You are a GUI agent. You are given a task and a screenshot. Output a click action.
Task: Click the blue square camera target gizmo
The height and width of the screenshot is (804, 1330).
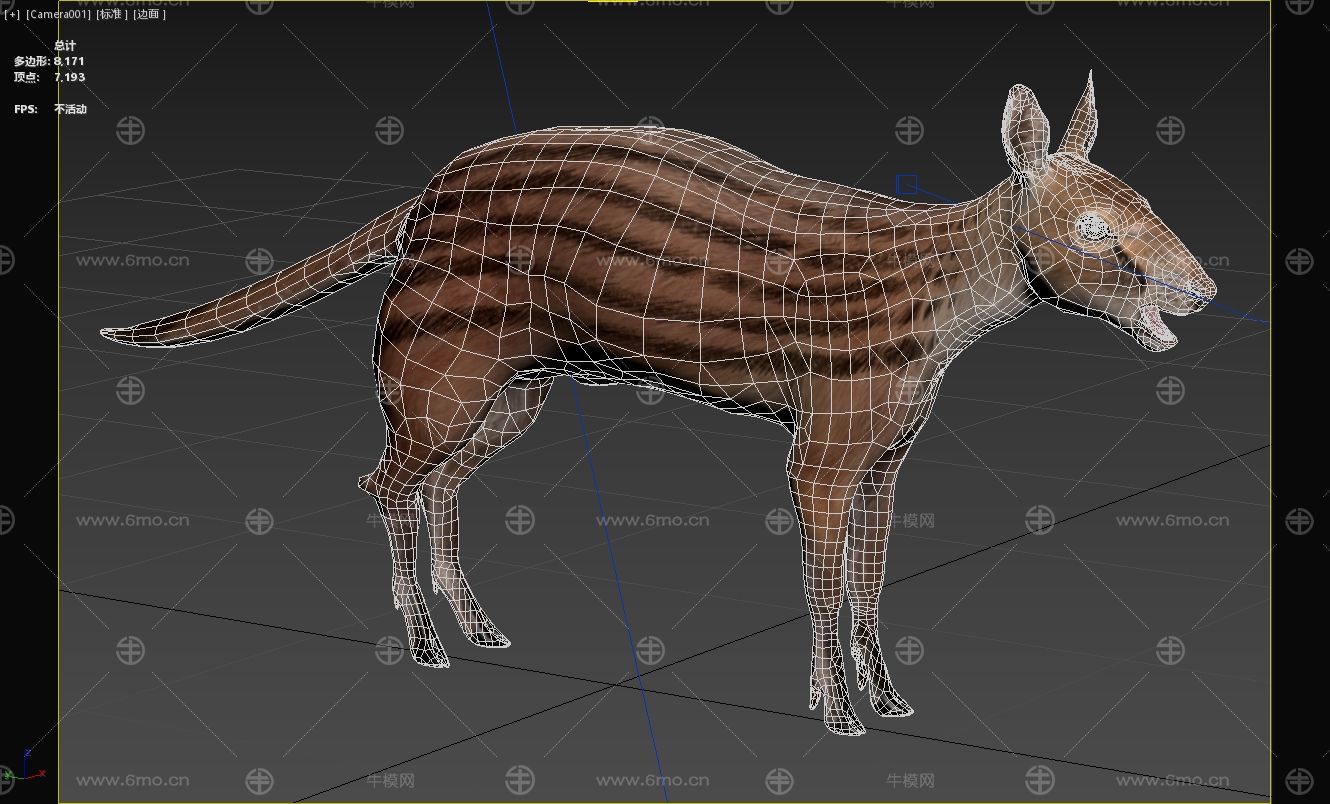point(906,184)
